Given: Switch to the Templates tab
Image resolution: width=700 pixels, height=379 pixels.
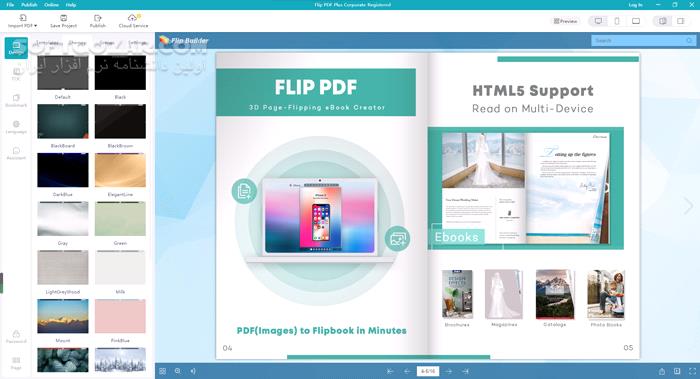Looking at the screenshot, I should click(48, 43).
